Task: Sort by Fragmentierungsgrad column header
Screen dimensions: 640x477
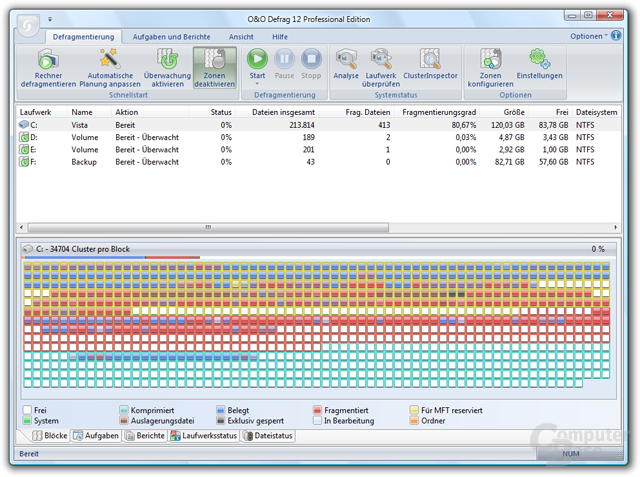Action: pyautogui.click(x=439, y=112)
